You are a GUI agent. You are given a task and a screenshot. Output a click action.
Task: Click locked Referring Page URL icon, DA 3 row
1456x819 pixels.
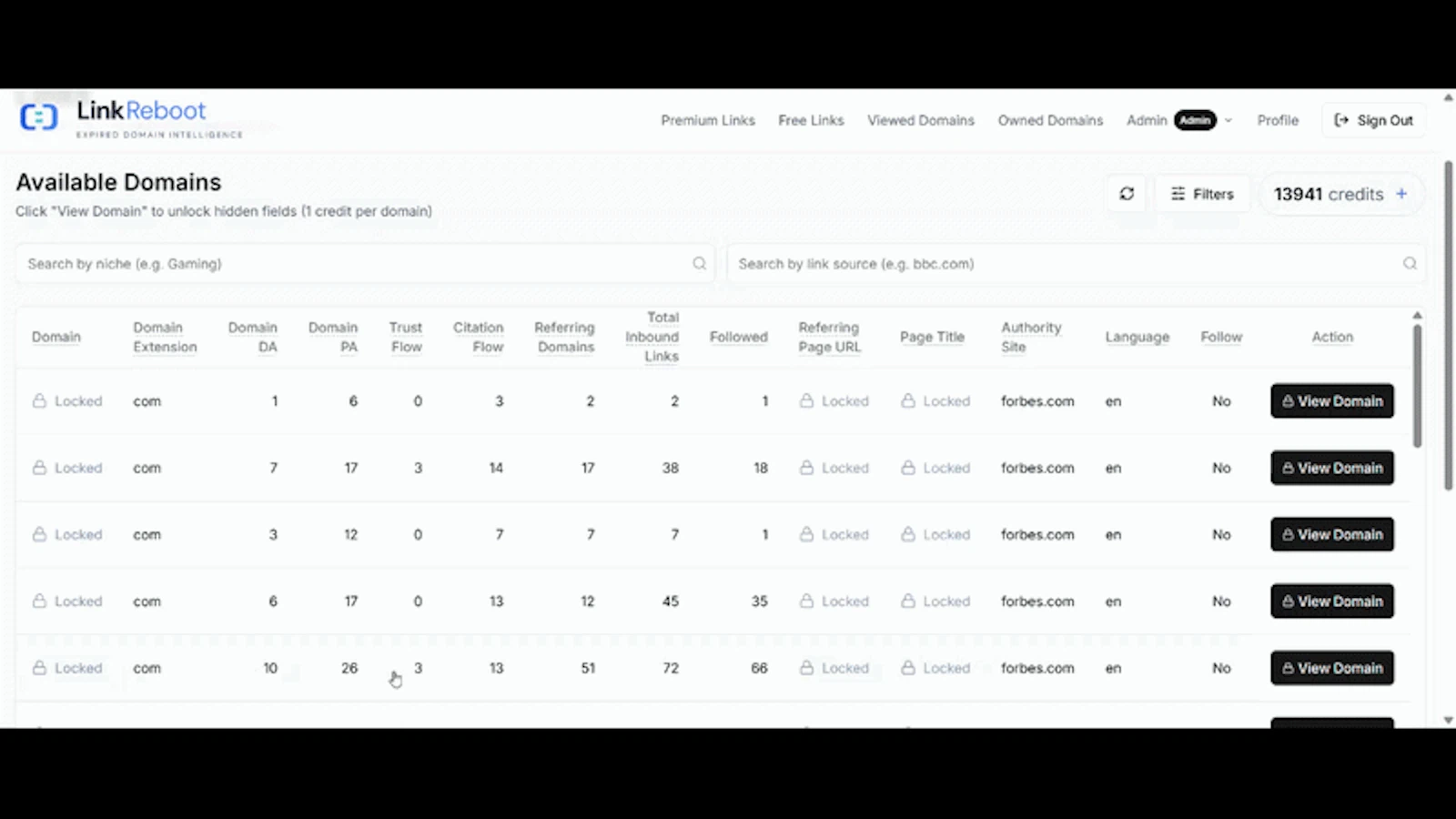tap(806, 534)
